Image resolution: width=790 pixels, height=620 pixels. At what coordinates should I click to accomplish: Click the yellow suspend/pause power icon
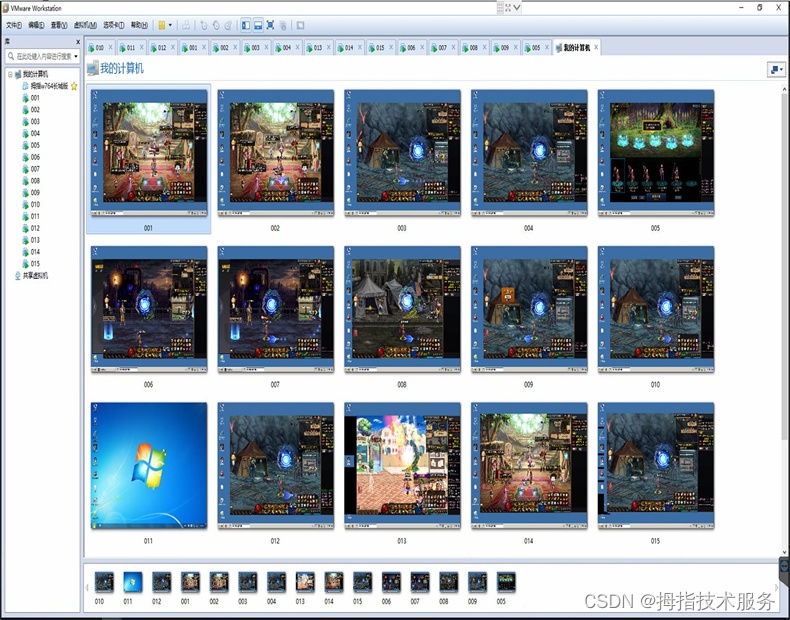(162, 25)
